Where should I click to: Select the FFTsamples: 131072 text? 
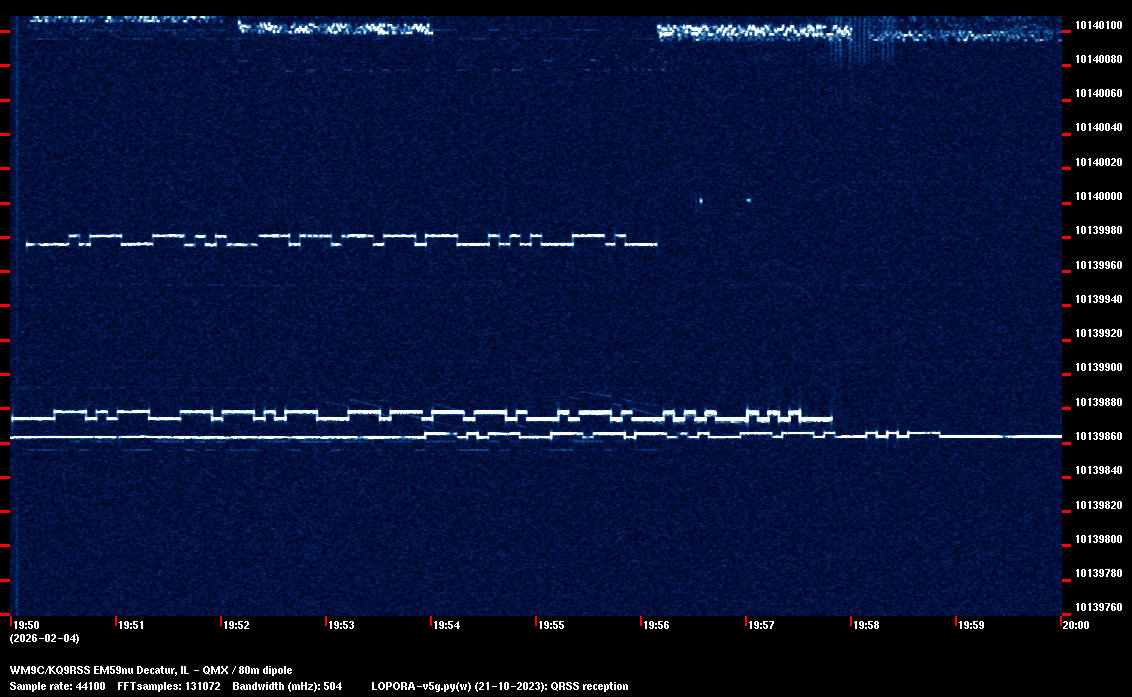(168, 686)
